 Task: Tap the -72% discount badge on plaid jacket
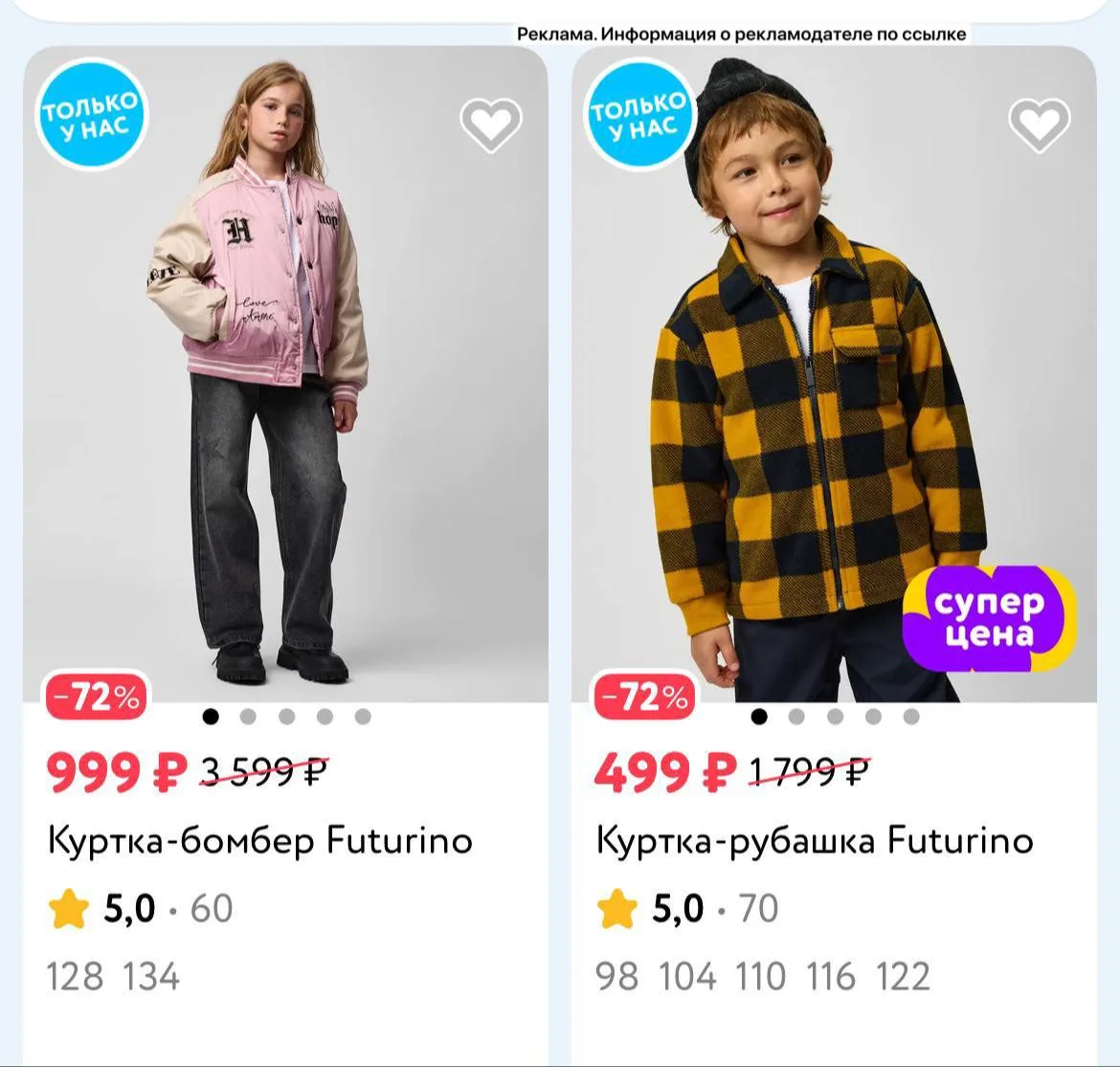645,697
